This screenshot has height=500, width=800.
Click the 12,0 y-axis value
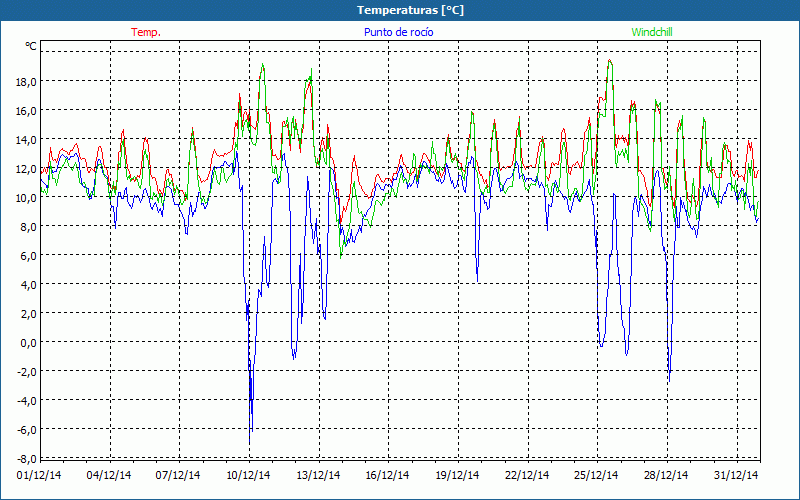[27, 168]
